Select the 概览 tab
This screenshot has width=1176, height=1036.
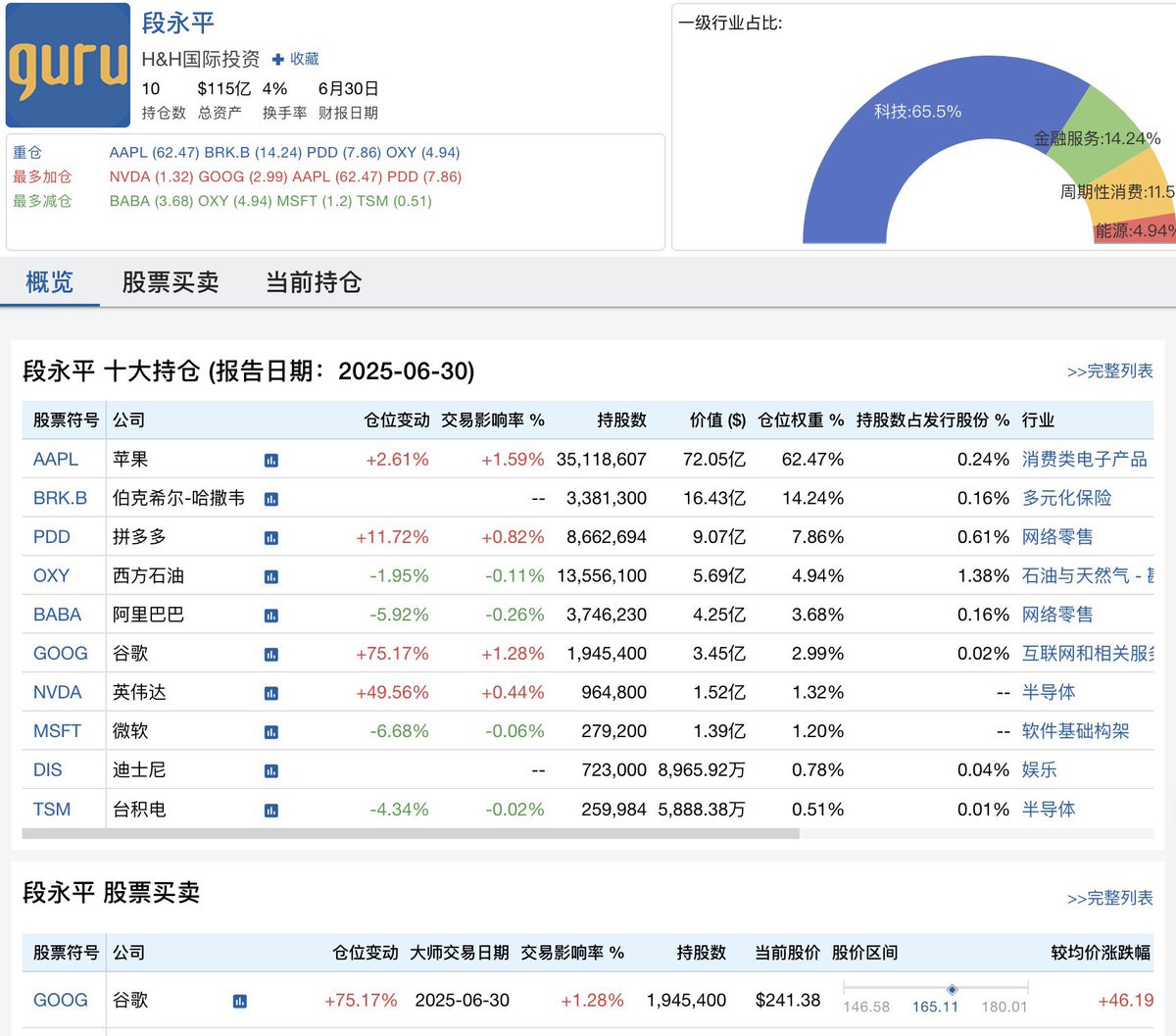[49, 282]
